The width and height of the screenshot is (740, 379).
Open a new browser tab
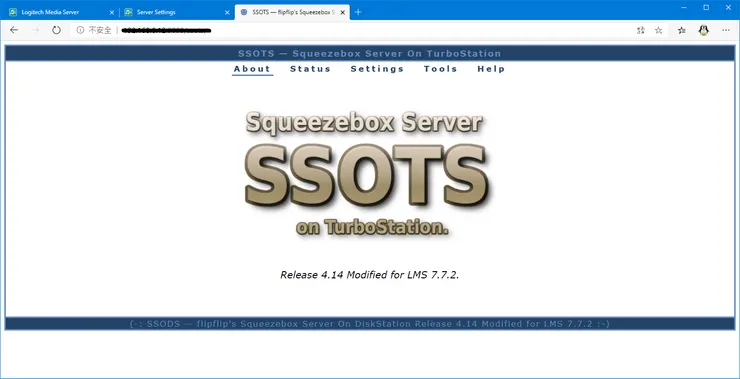pos(358,12)
